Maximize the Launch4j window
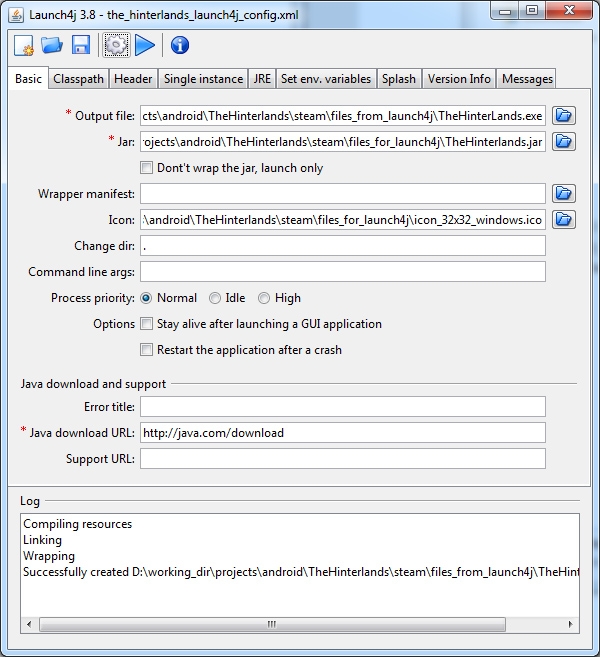 pos(532,11)
